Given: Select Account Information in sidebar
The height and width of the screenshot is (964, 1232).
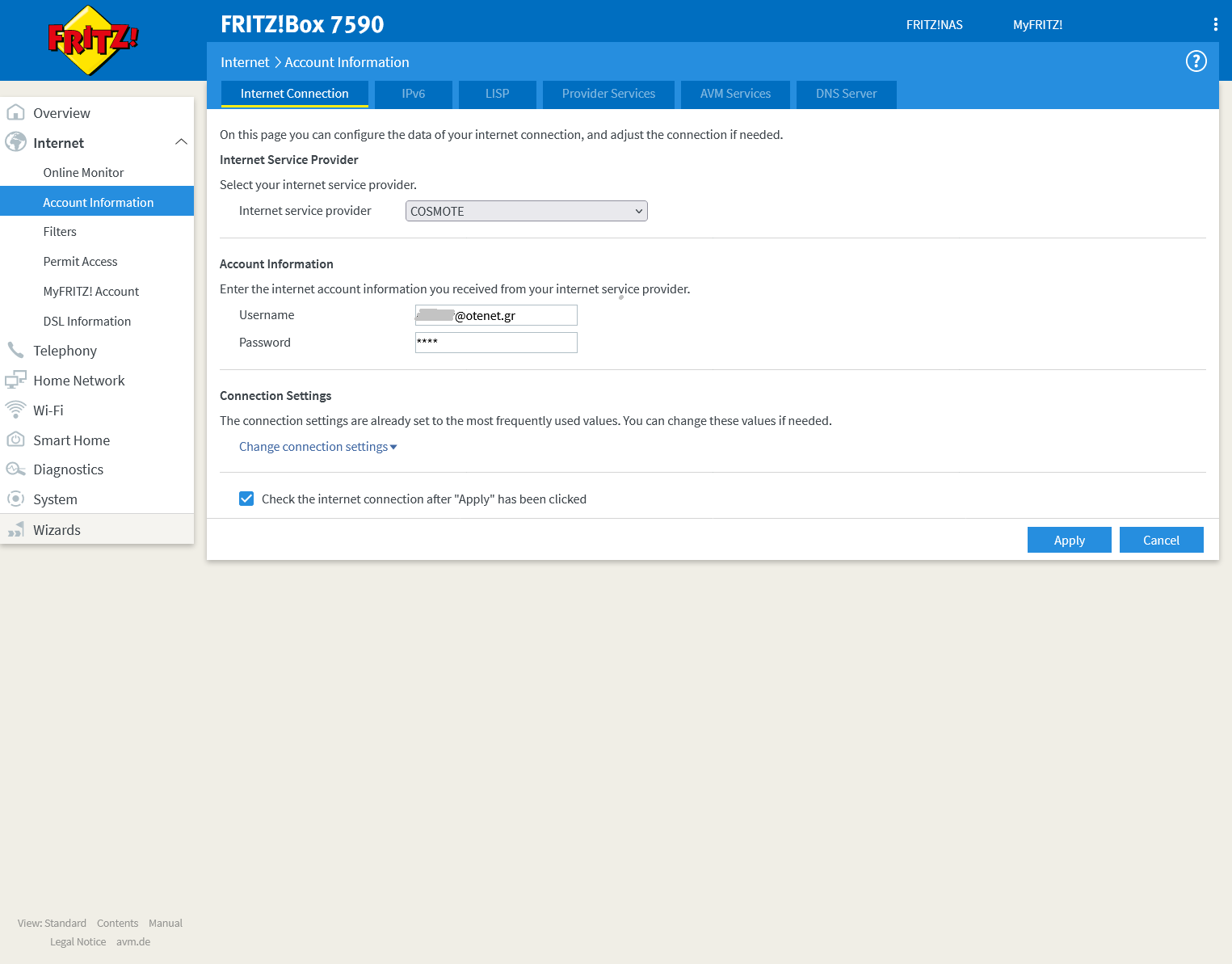Looking at the screenshot, I should pos(97,202).
